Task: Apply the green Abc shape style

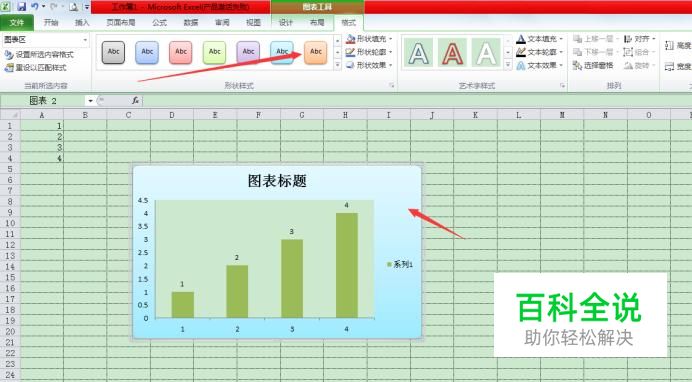Action: [x=214, y=52]
